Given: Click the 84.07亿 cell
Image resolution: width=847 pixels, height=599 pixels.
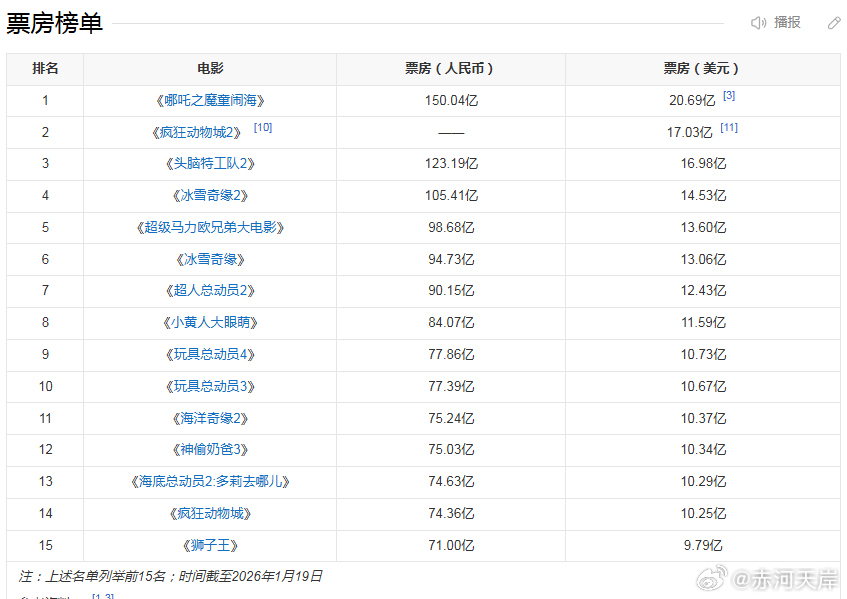Looking at the screenshot, I should coord(451,322).
